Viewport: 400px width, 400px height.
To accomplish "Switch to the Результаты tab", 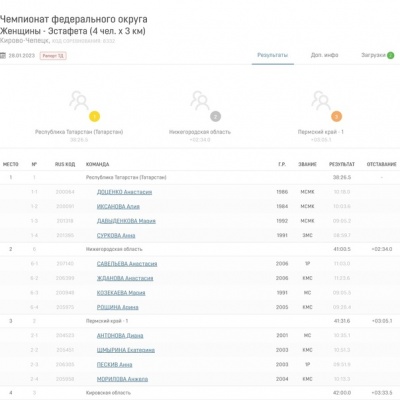I will 272,55.
